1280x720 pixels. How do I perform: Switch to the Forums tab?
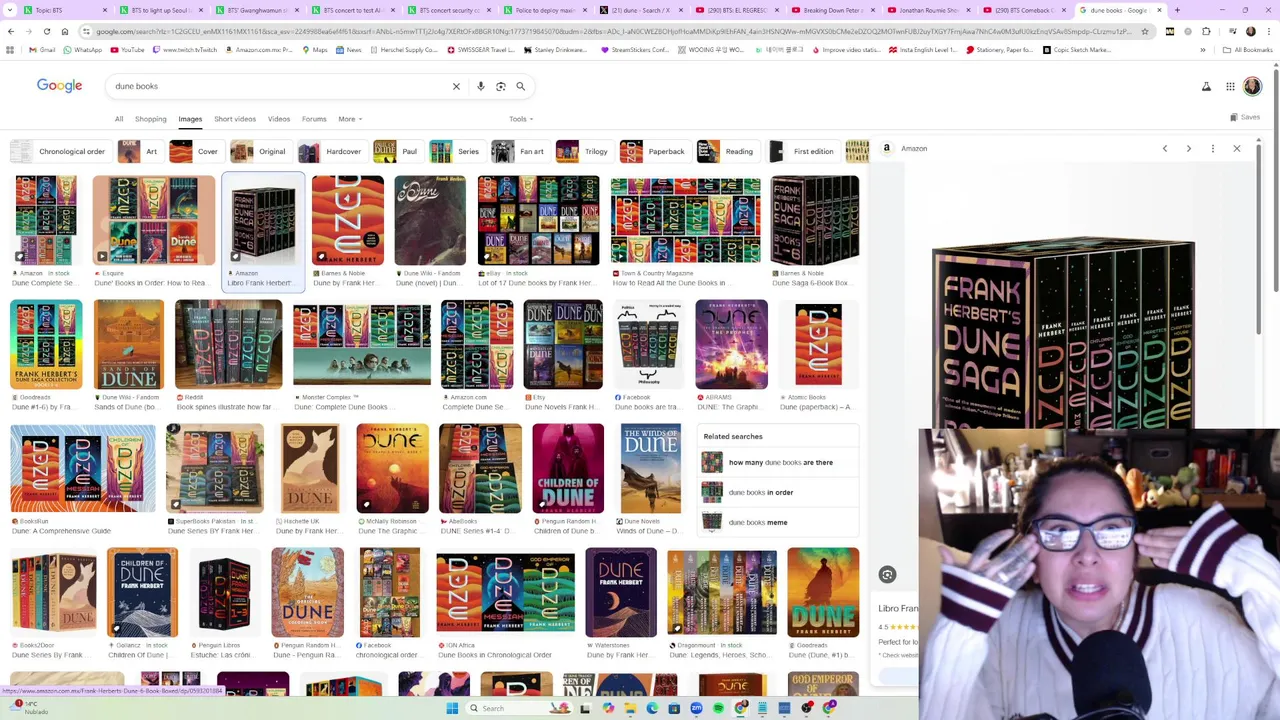314,119
